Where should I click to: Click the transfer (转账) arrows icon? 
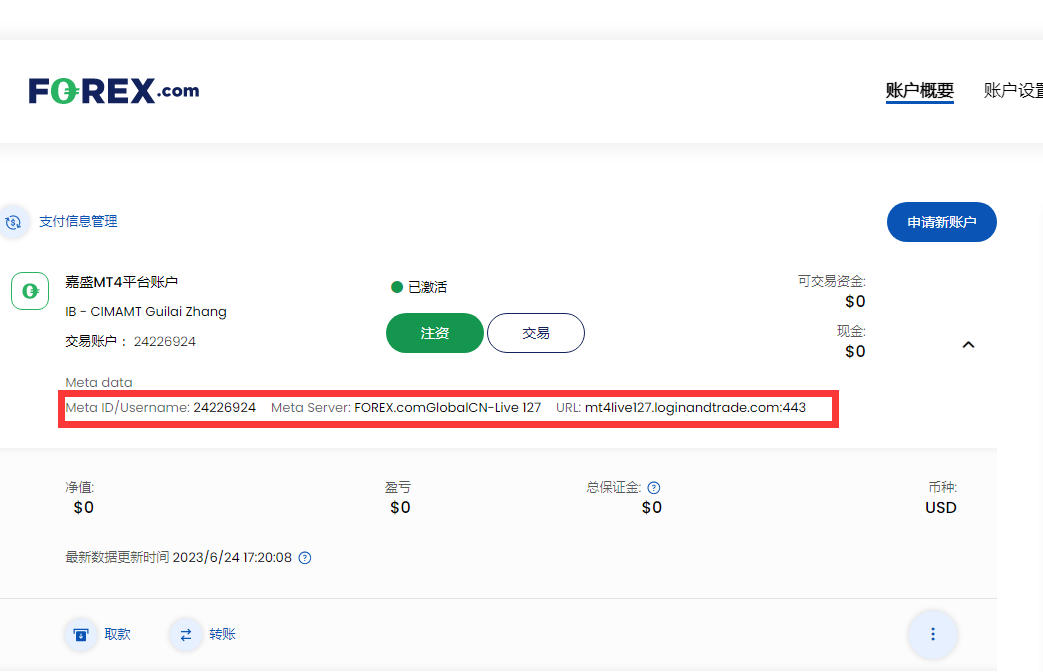[186, 635]
